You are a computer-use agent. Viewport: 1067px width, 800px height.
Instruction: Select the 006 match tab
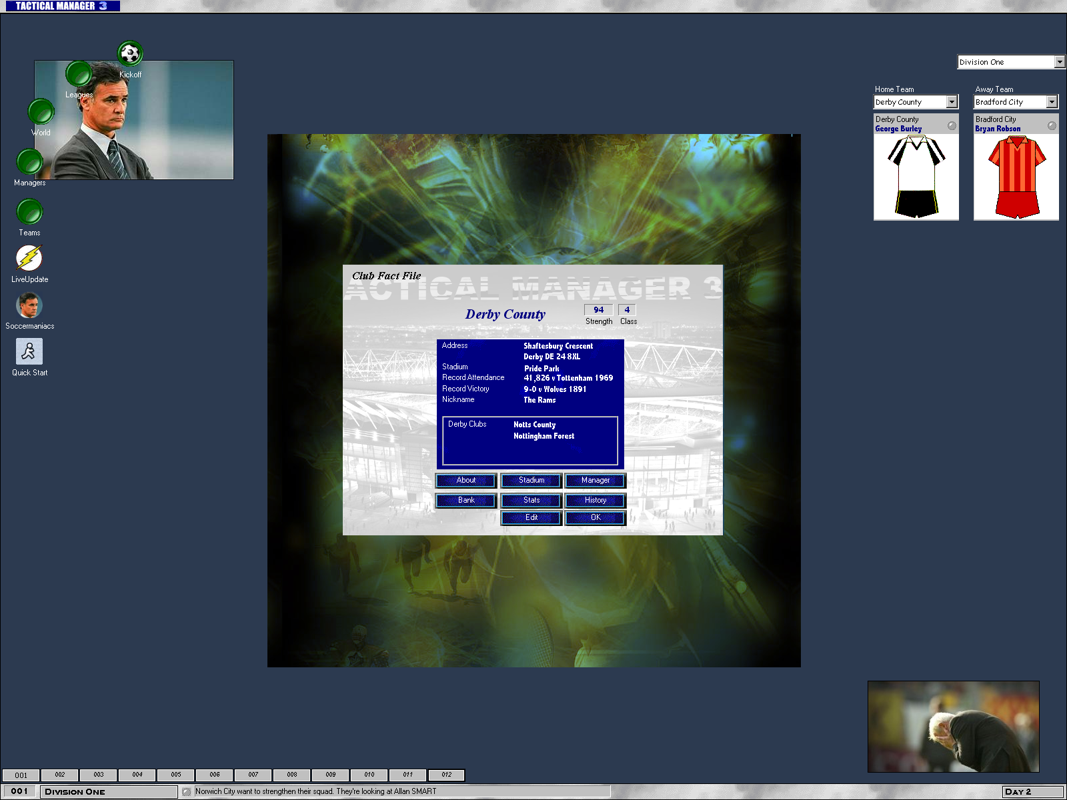[214, 774]
